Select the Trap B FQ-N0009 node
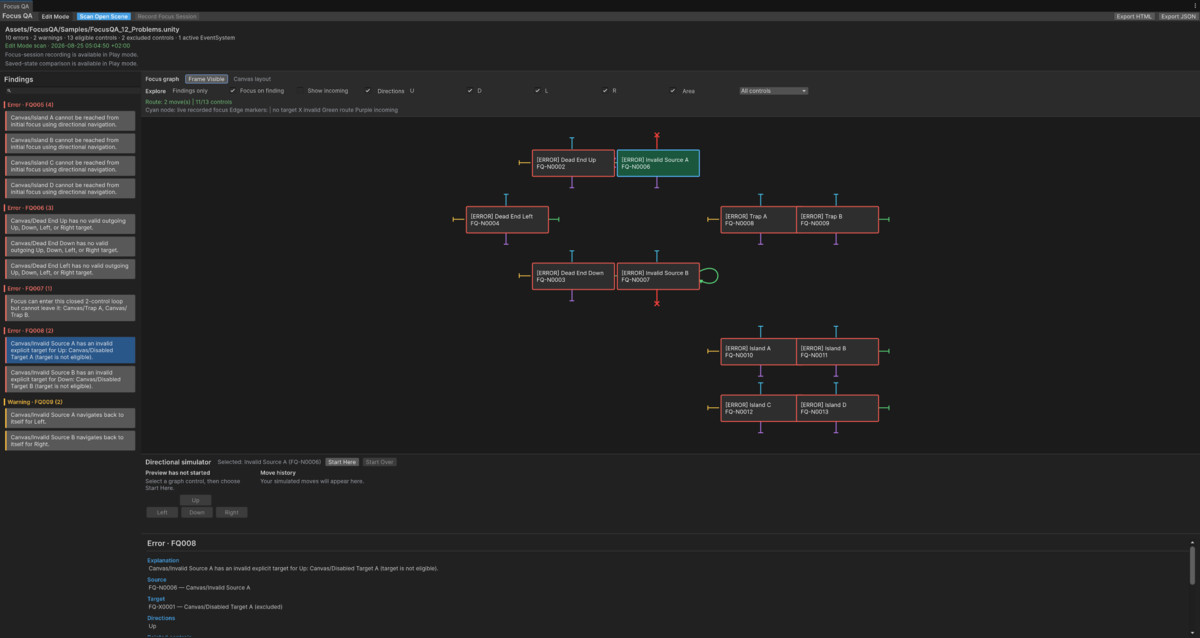 click(837, 220)
